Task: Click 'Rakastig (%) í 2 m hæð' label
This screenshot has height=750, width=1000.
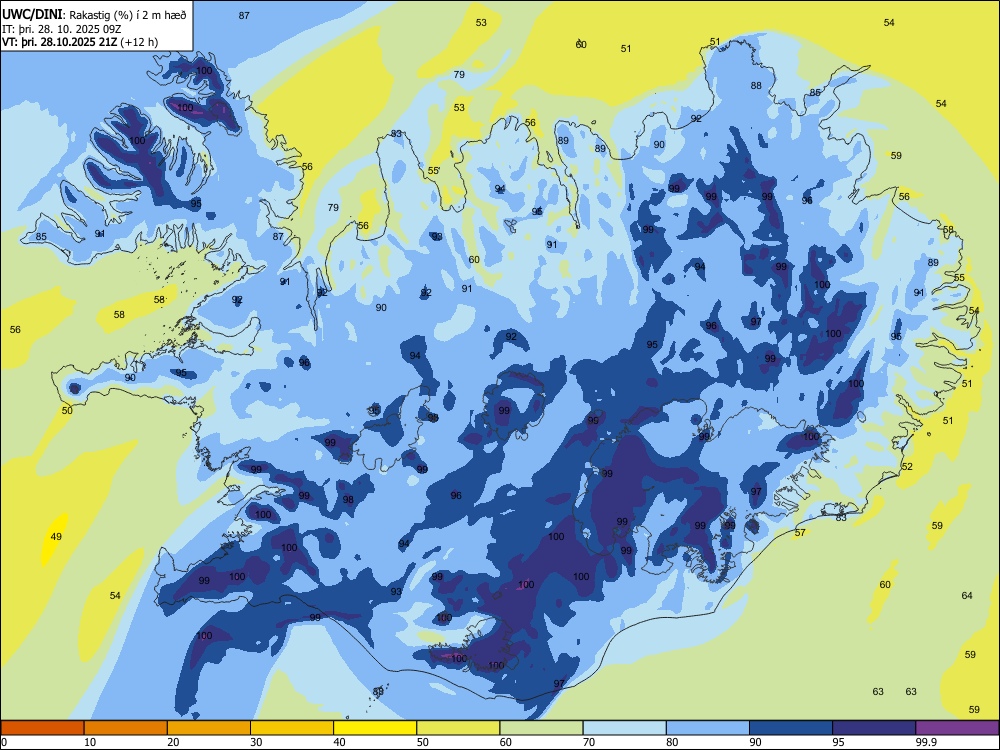Action: tap(128, 15)
